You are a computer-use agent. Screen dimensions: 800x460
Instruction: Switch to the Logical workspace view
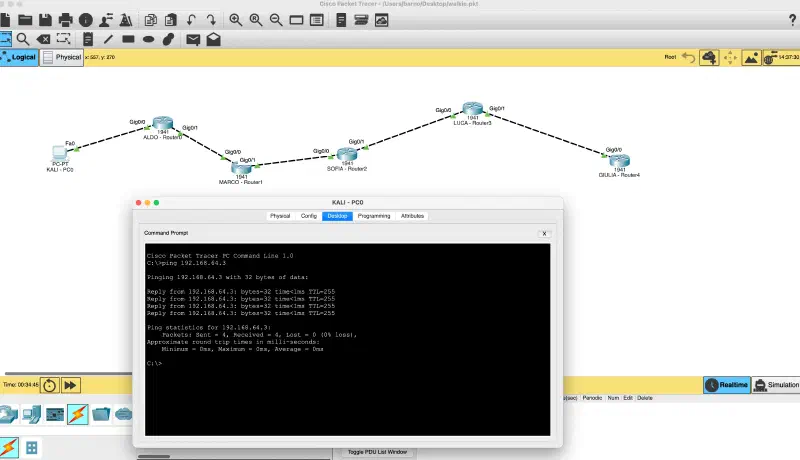click(x=19, y=58)
